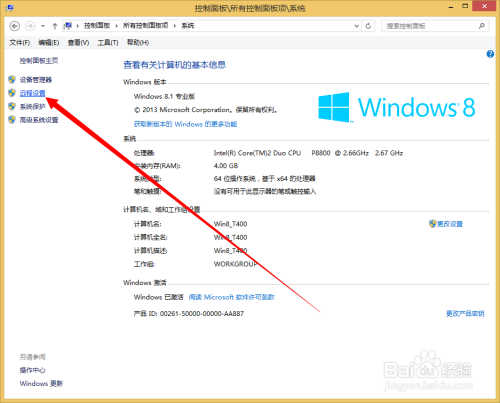Open 操作中心 link

tap(32, 370)
